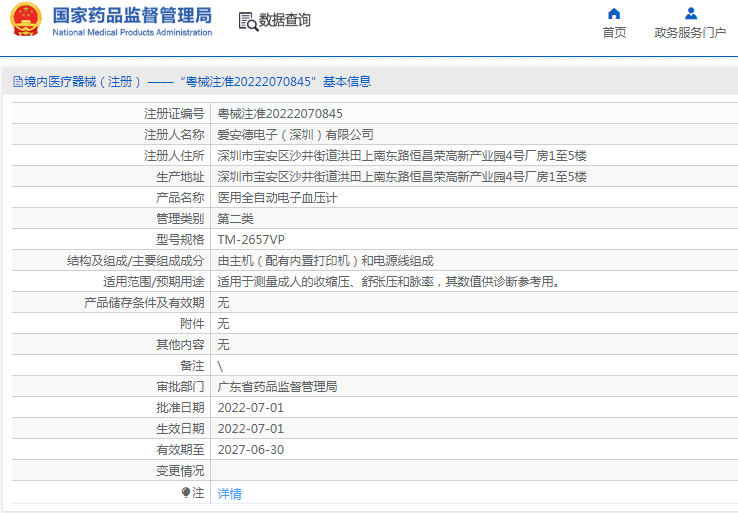Click the empty 变更情况 value cell
This screenshot has width=738, height=513.
coord(474,471)
